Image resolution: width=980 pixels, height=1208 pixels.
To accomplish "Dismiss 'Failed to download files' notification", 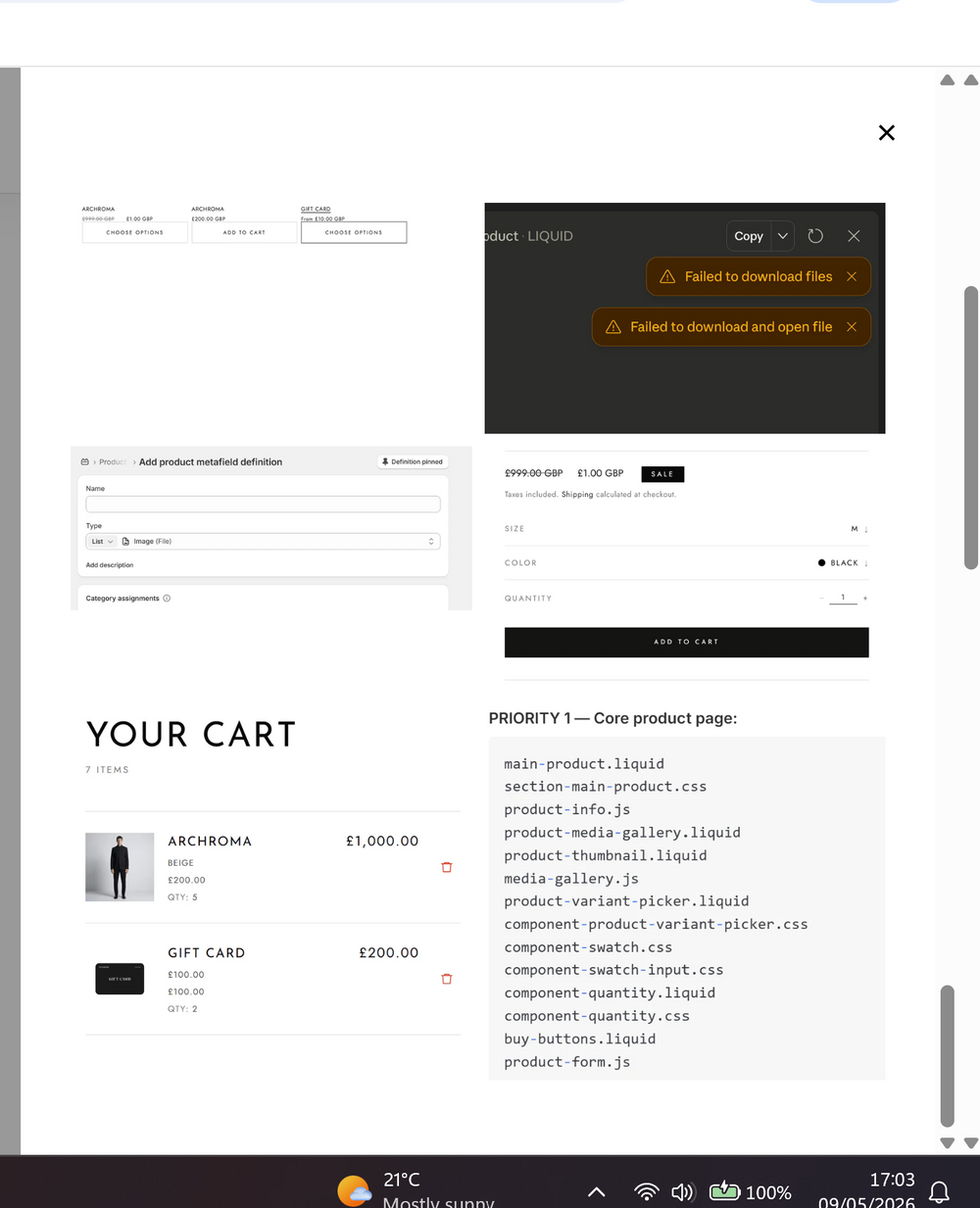I will (x=852, y=276).
